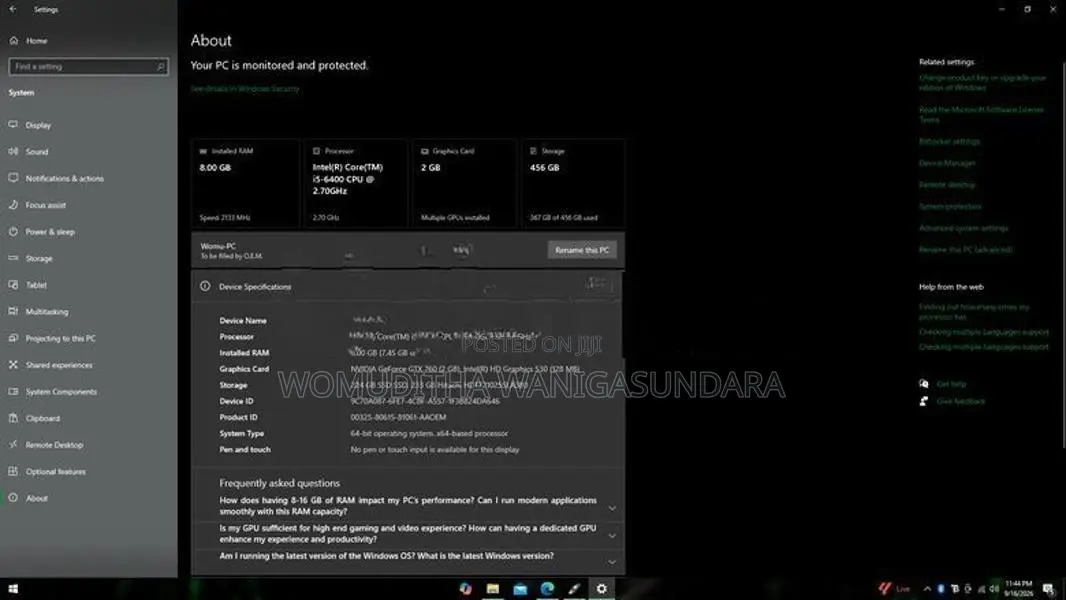
Task: Open the Windows Start menu
Action: coord(13,588)
